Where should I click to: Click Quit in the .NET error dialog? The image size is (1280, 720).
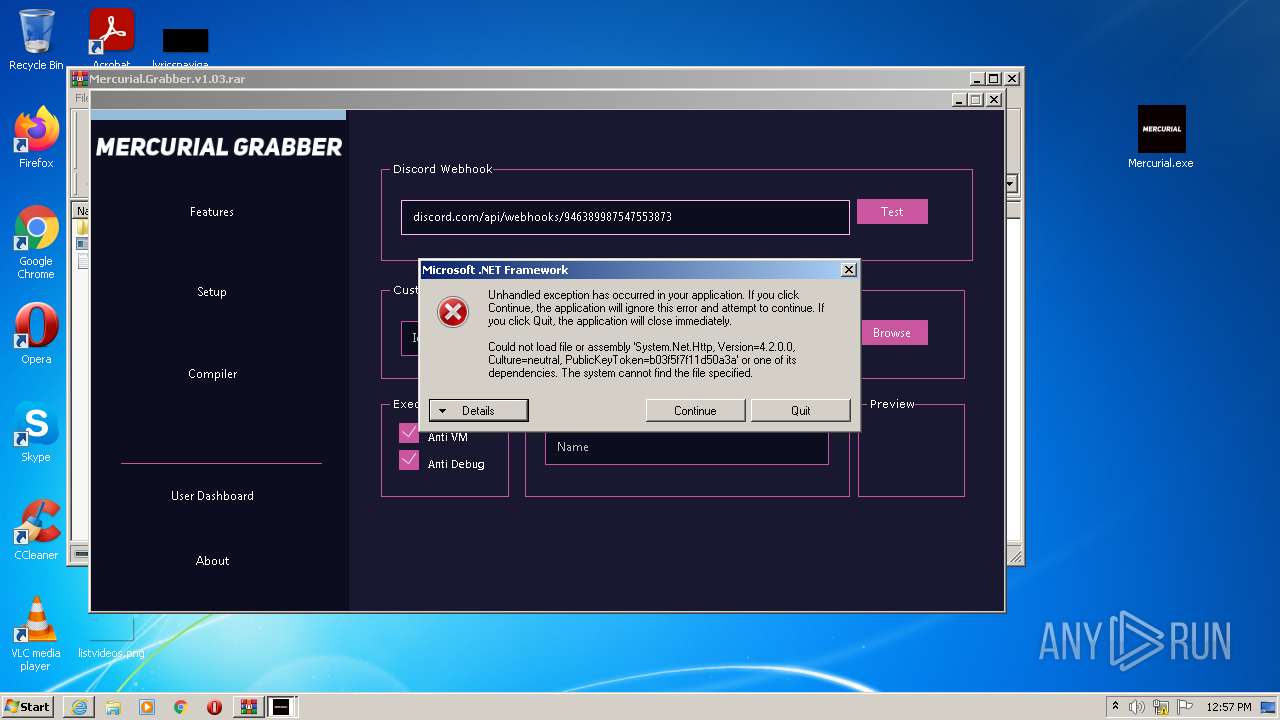click(801, 411)
